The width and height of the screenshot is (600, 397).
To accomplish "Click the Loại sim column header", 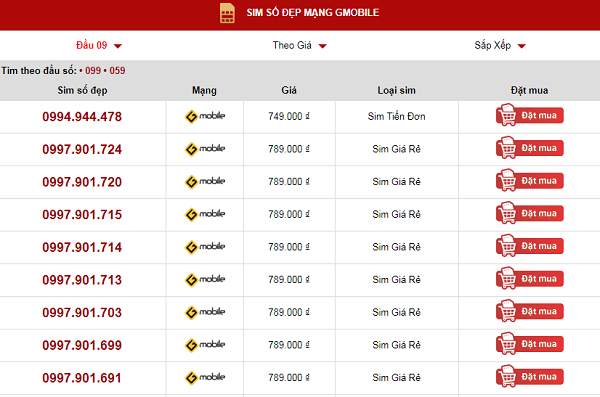I will [x=396, y=90].
